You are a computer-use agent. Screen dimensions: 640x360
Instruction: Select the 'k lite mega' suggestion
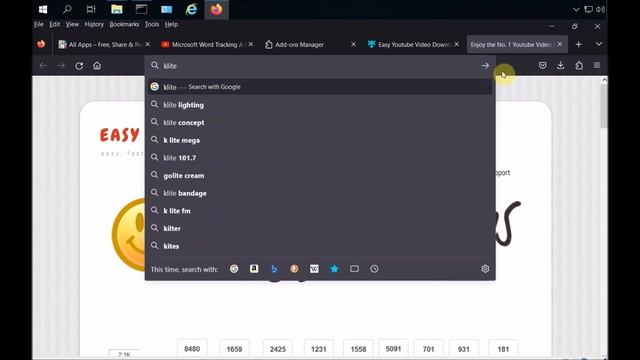click(x=320, y=140)
